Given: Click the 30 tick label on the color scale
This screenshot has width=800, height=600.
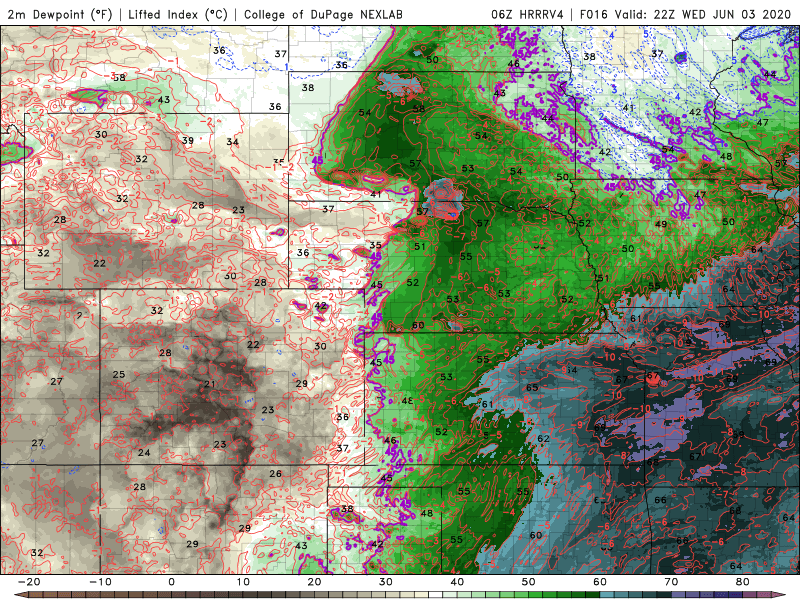Looking at the screenshot, I should 386,582.
